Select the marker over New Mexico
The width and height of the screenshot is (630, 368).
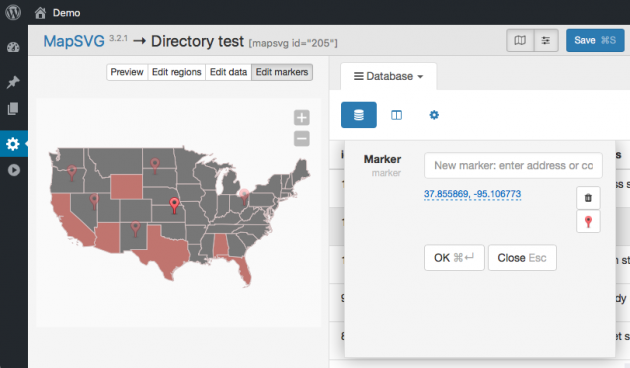[135, 229]
